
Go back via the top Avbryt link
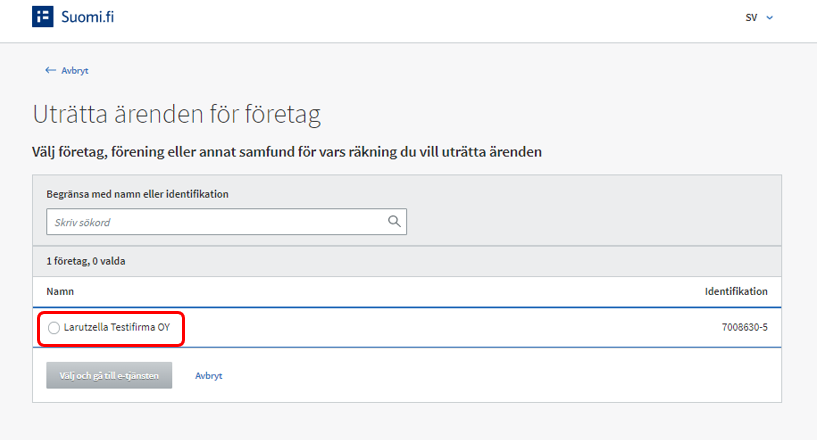pyautogui.click(x=75, y=71)
